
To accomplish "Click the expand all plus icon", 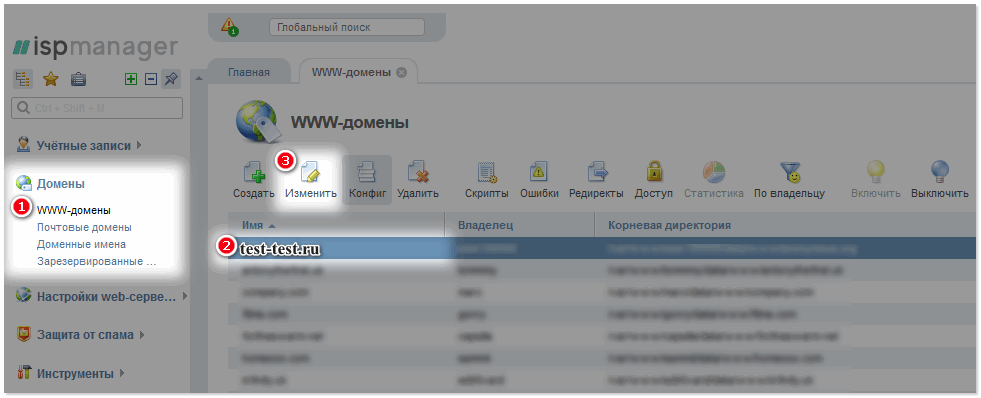I will pos(131,79).
